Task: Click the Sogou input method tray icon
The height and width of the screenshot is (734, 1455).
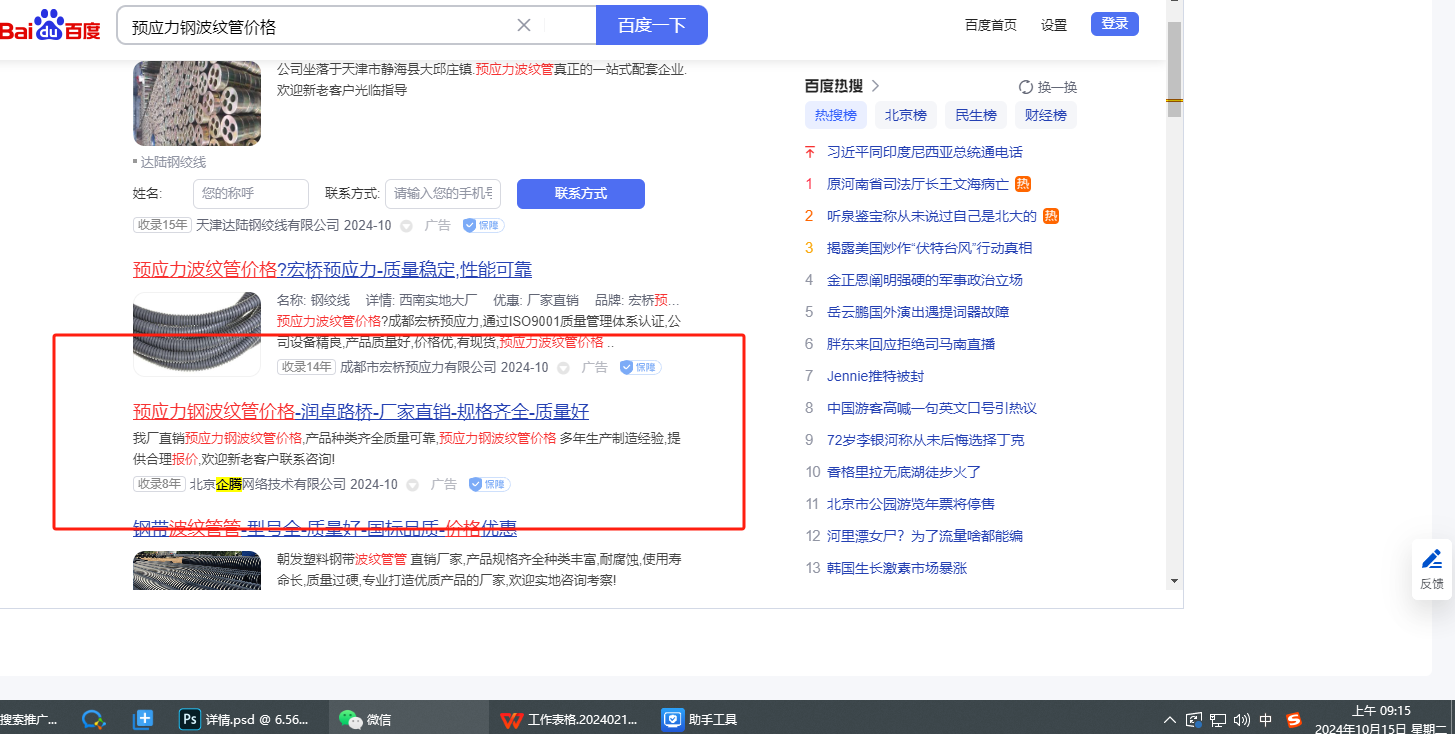Action: [x=1293, y=719]
